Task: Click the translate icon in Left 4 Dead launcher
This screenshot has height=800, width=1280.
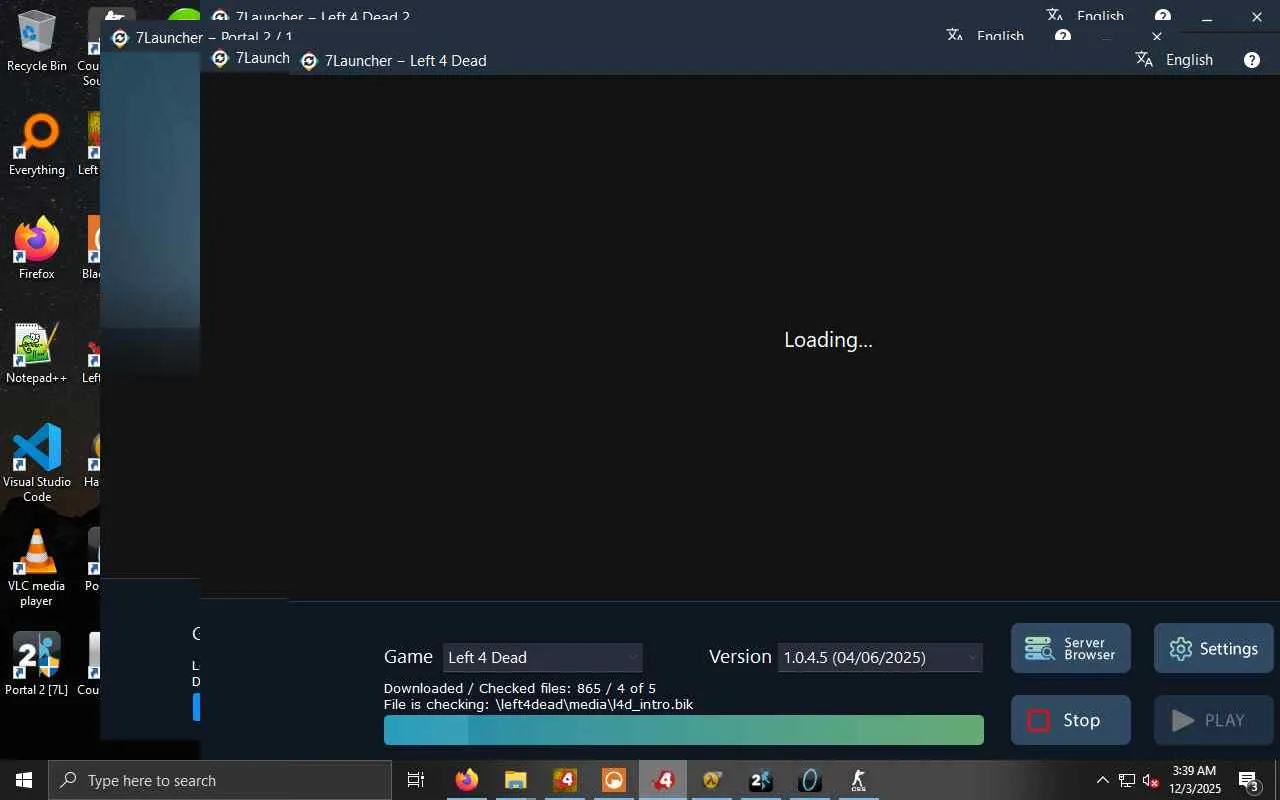Action: point(1145,60)
